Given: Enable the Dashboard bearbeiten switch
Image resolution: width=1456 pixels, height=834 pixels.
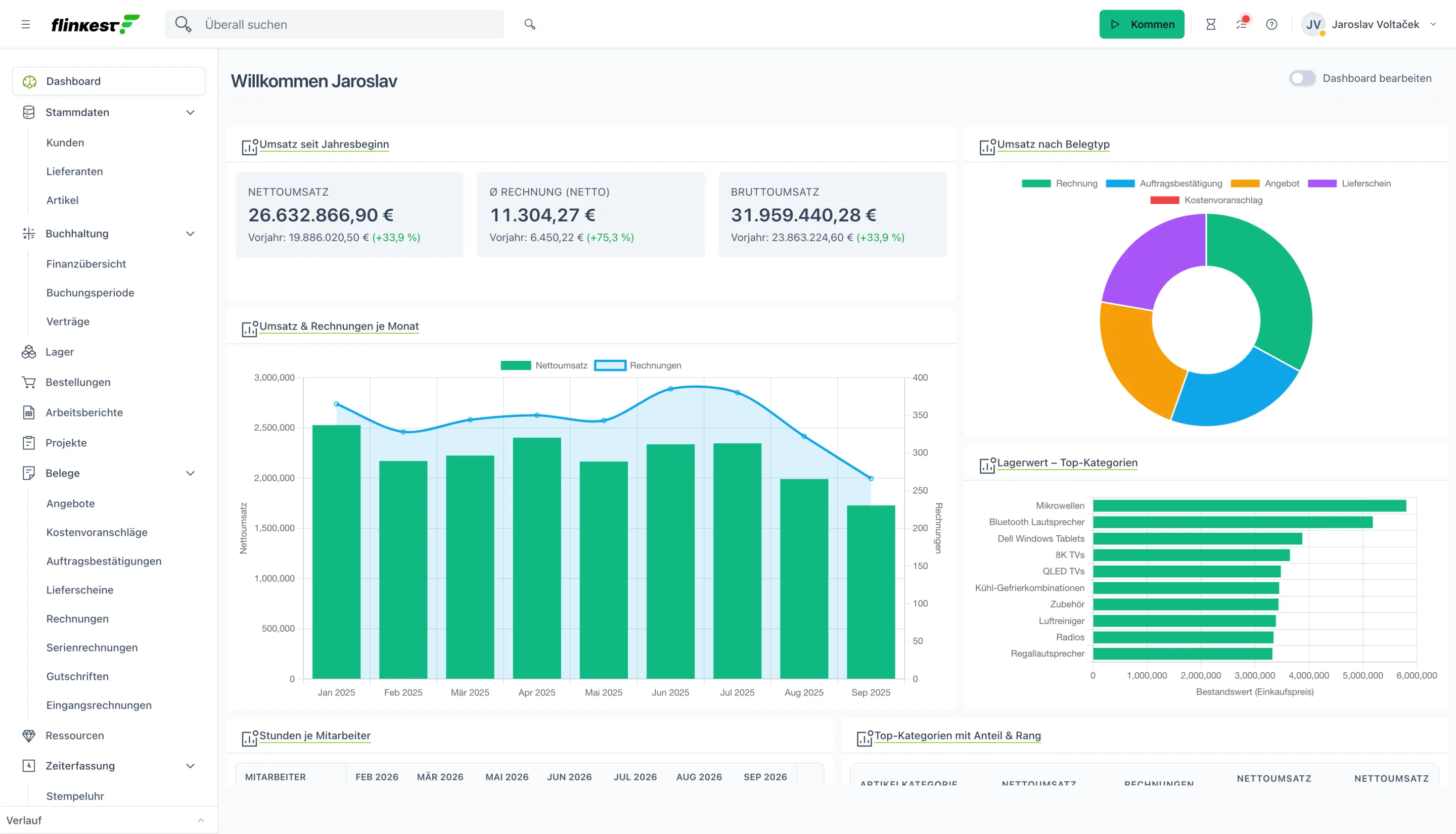Looking at the screenshot, I should point(1302,78).
